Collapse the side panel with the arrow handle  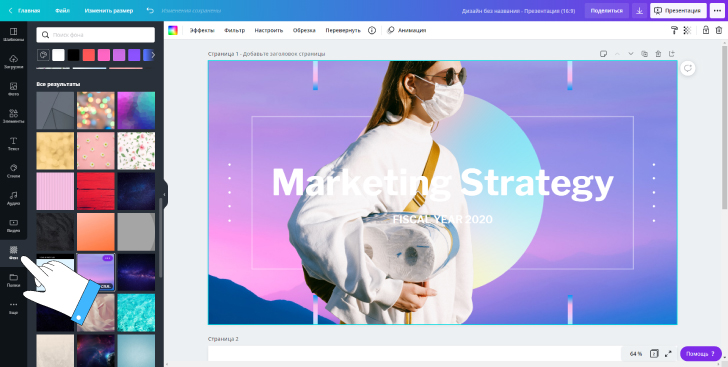pyautogui.click(x=164, y=195)
